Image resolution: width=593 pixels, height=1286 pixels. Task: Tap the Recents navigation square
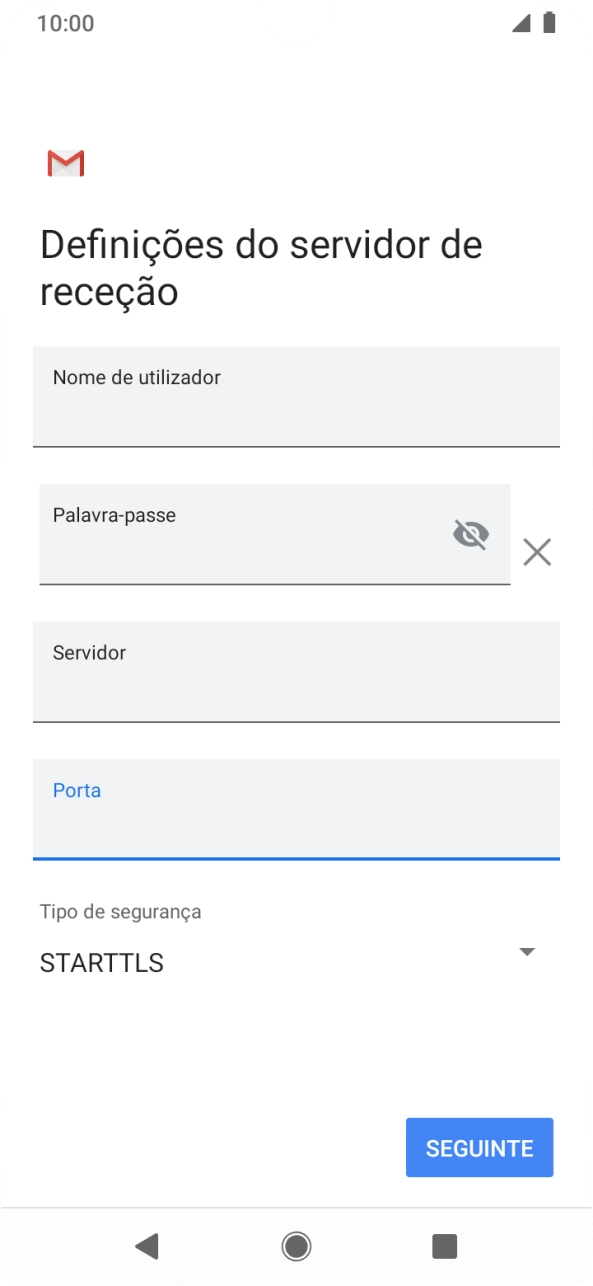(x=444, y=1246)
